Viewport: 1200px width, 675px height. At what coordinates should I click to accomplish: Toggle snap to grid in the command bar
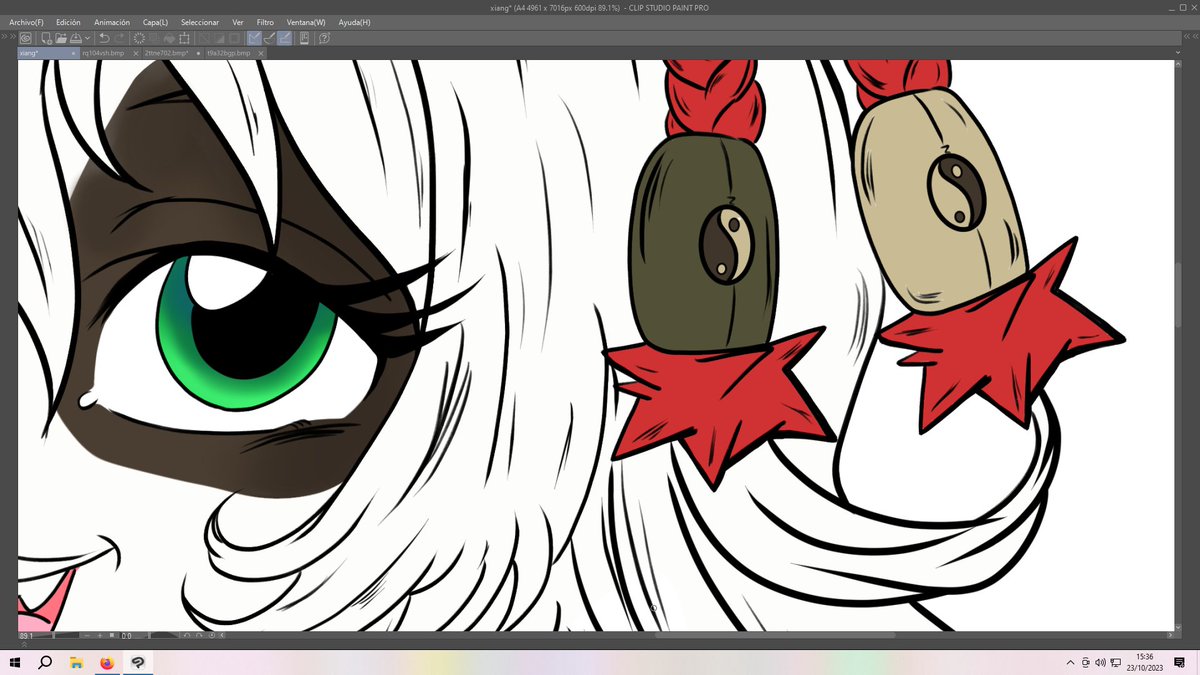(x=284, y=38)
